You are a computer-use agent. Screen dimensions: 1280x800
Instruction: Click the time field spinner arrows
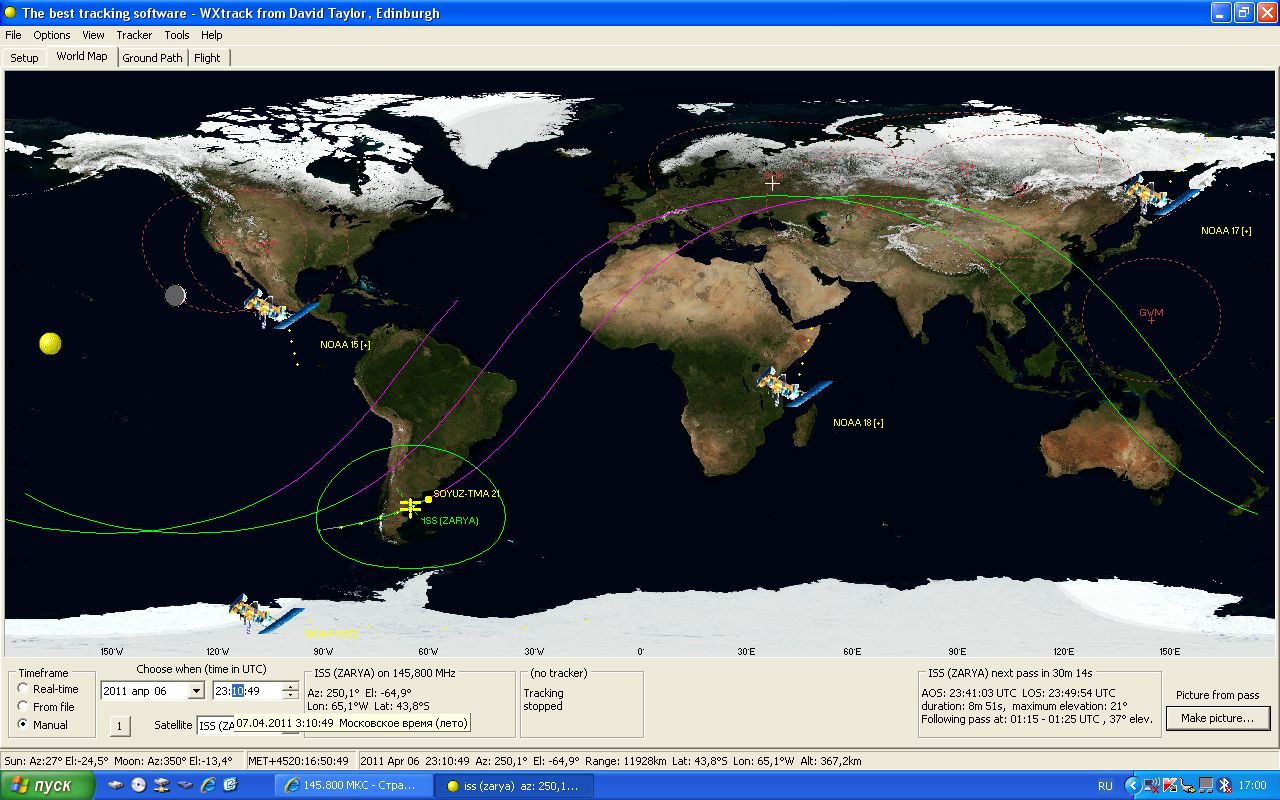coord(290,691)
